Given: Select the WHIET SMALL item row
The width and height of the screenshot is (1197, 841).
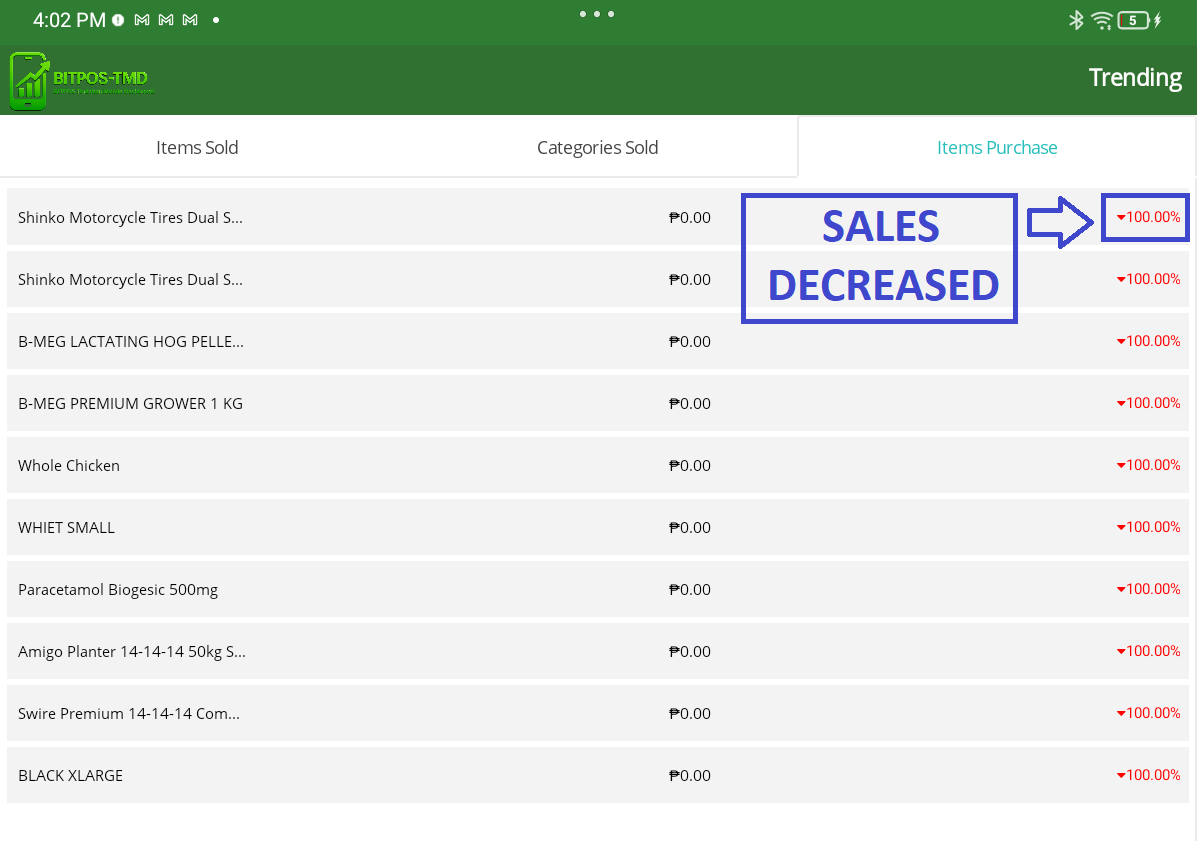Looking at the screenshot, I should [x=66, y=528].
